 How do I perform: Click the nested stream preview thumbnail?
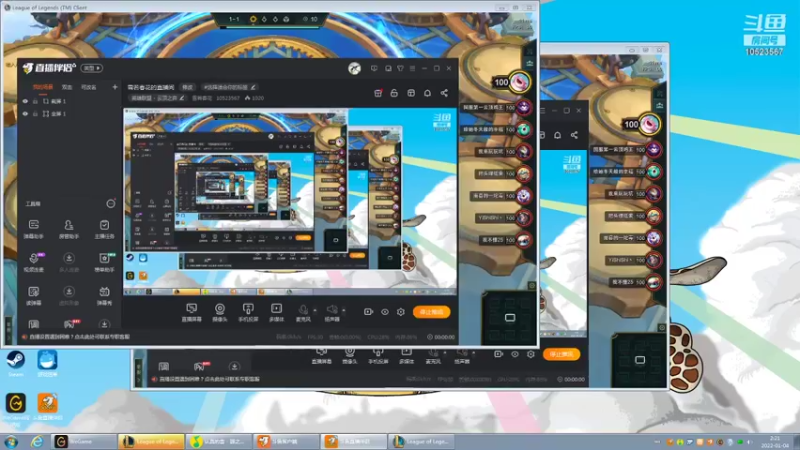(290, 202)
